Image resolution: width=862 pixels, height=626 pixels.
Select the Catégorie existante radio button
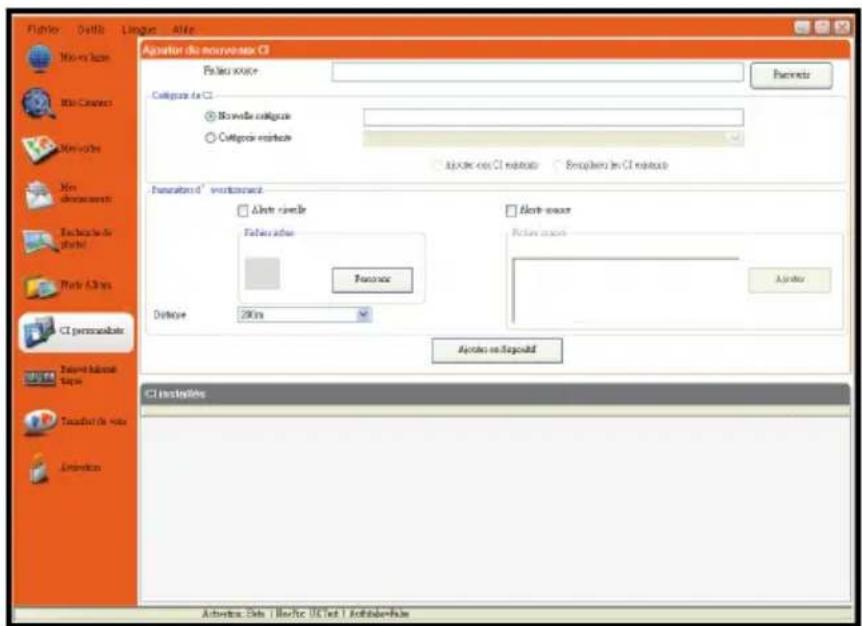[210, 138]
